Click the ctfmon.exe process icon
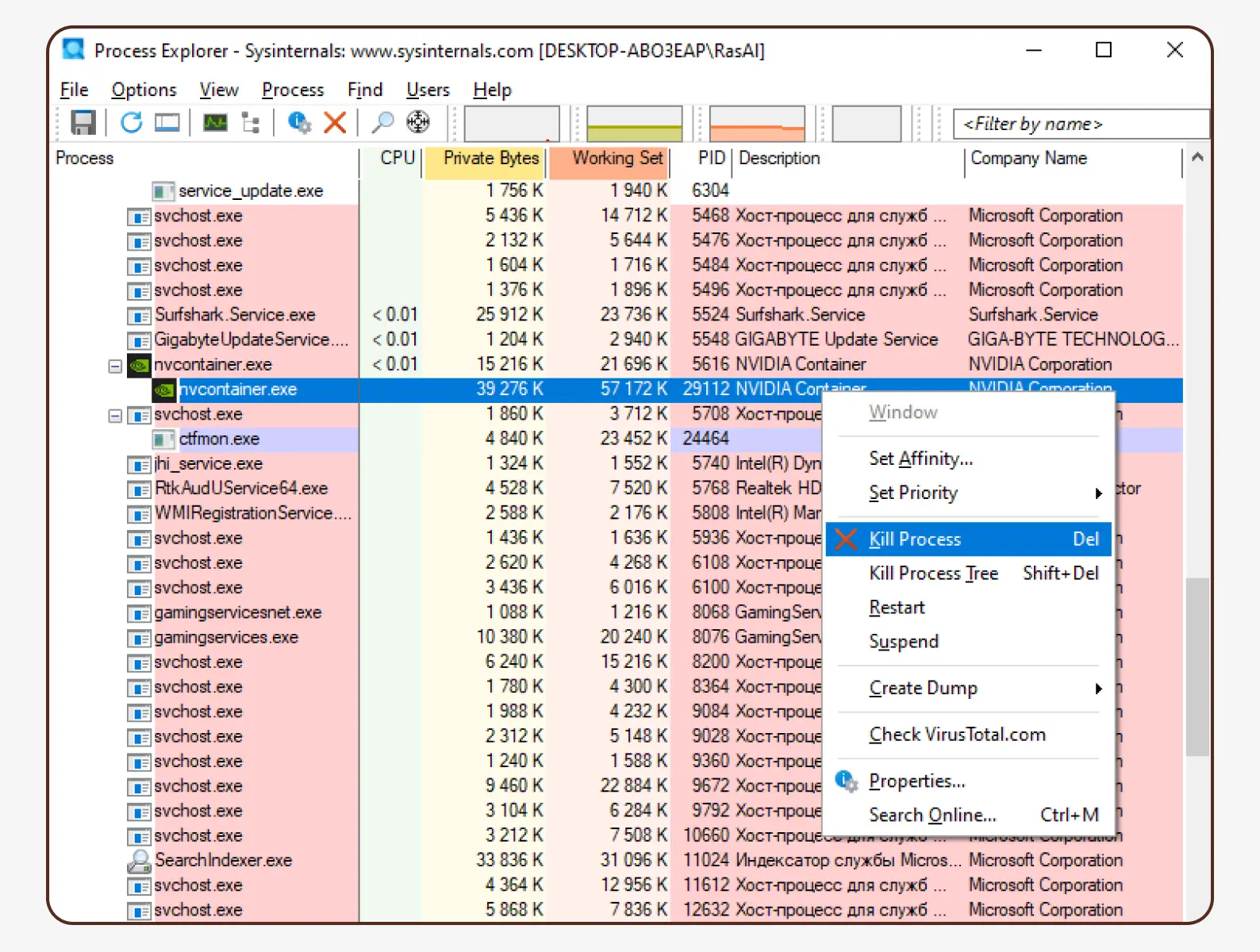Screen dimensions: 1260x952 pyautogui.click(x=163, y=440)
